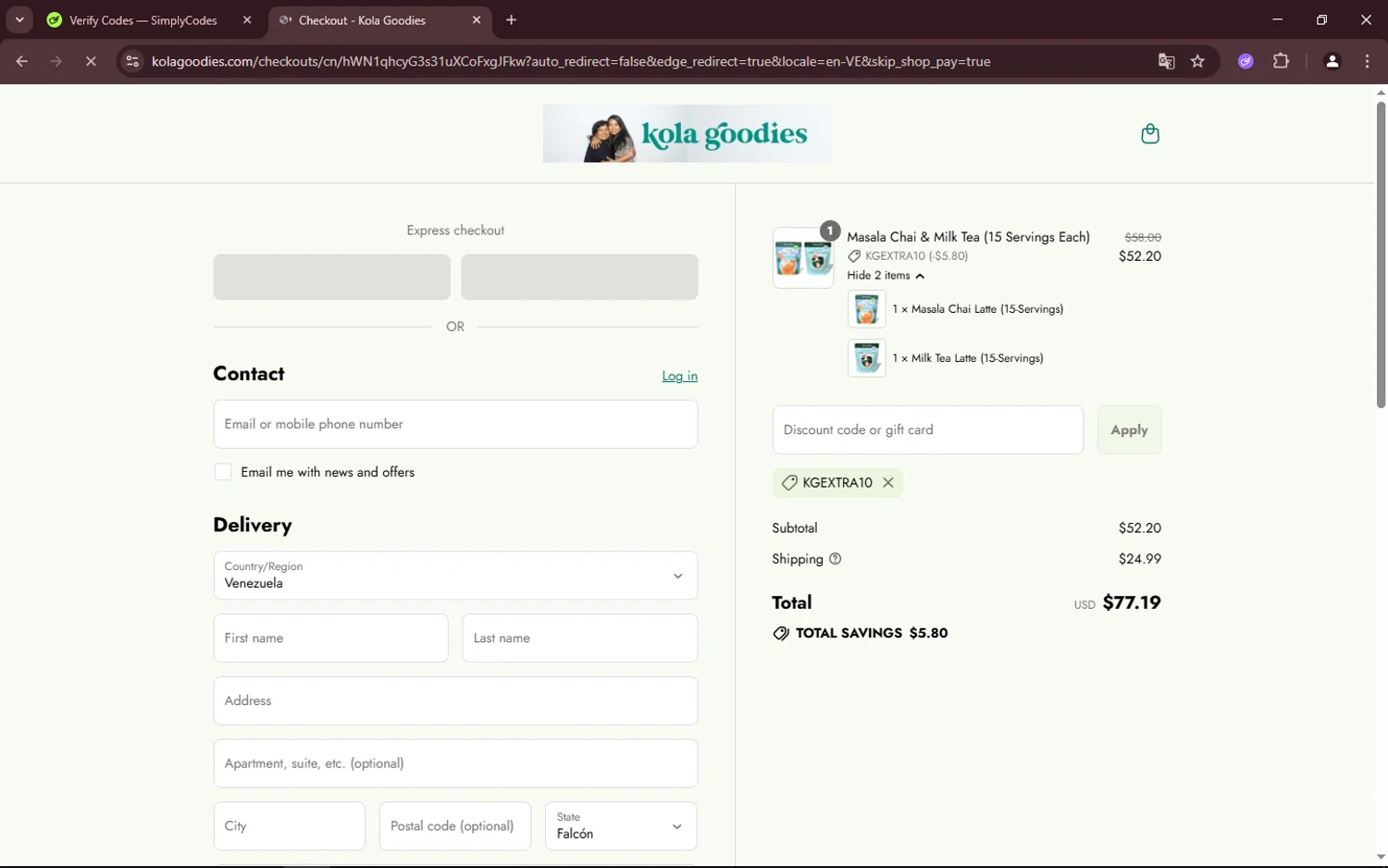This screenshot has width=1388, height=868.
Task: Open a new browser tab
Action: 512,20
